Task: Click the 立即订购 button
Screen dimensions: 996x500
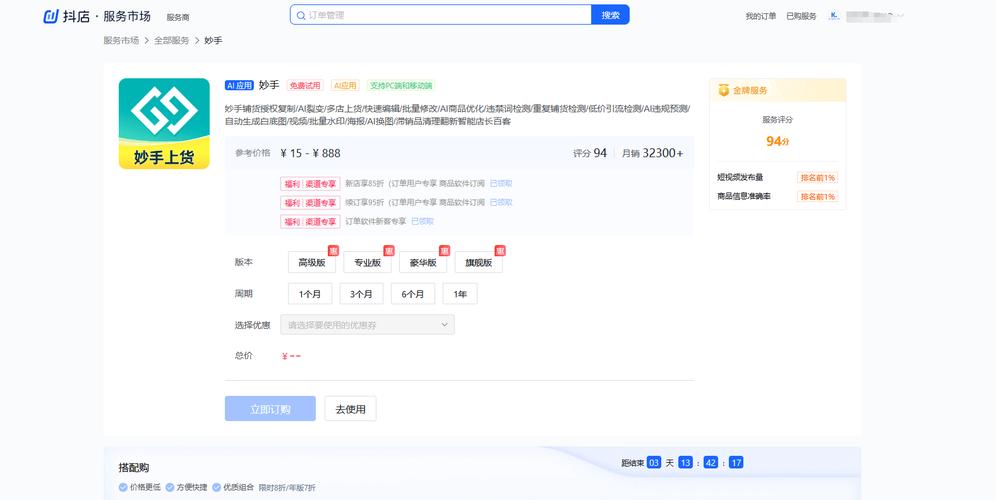Action: (270, 409)
